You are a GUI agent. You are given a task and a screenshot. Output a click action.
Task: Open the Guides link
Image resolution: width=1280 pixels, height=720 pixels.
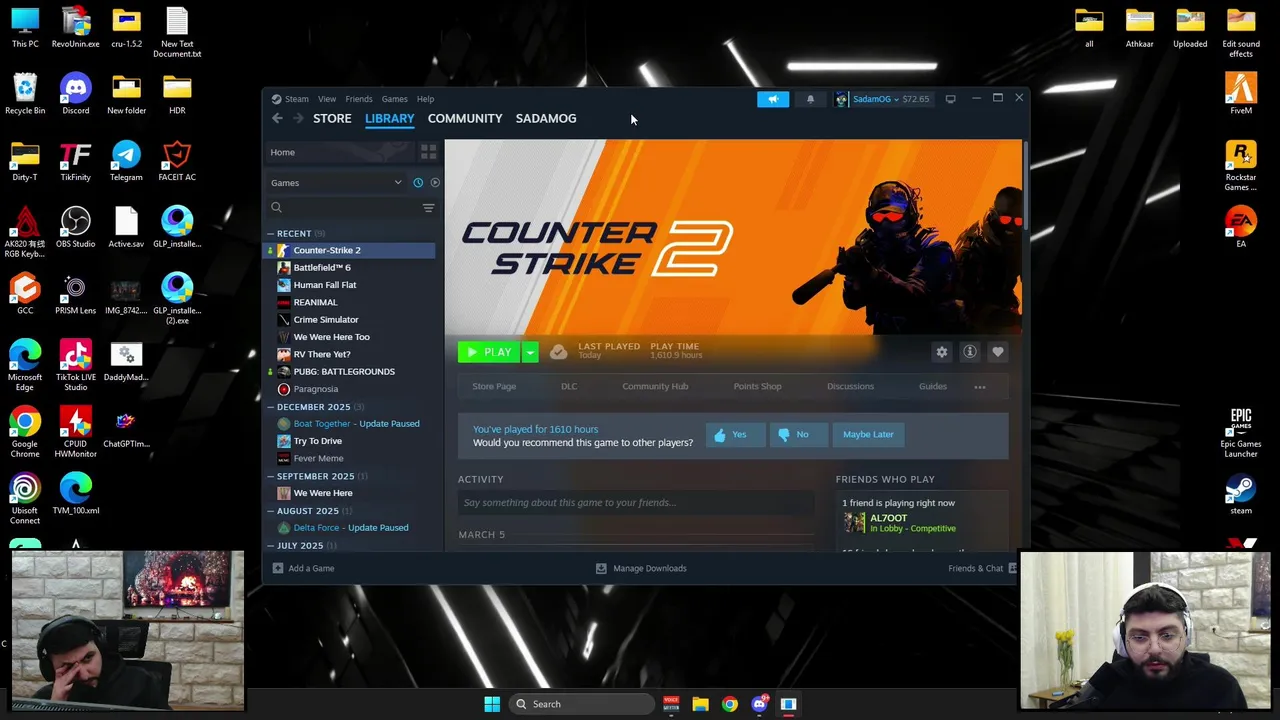933,387
